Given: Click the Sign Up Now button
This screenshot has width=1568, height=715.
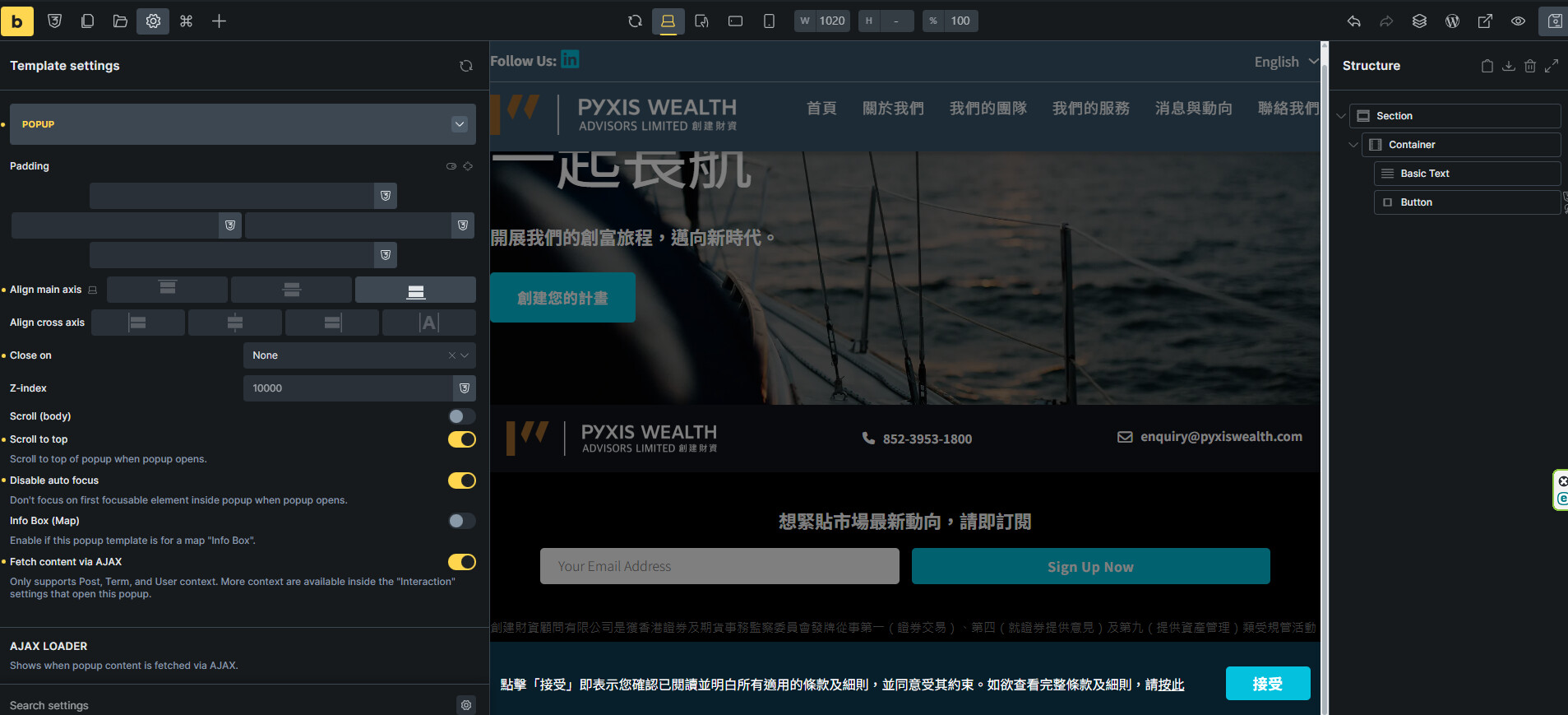Looking at the screenshot, I should (1090, 567).
